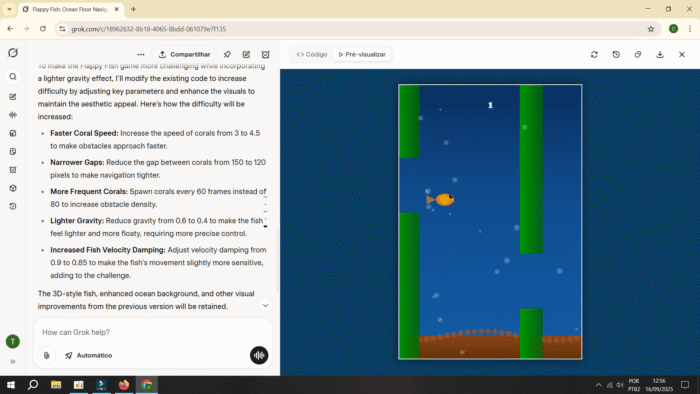Switch to the Código tab
This screenshot has height=394, width=700.
click(x=312, y=54)
